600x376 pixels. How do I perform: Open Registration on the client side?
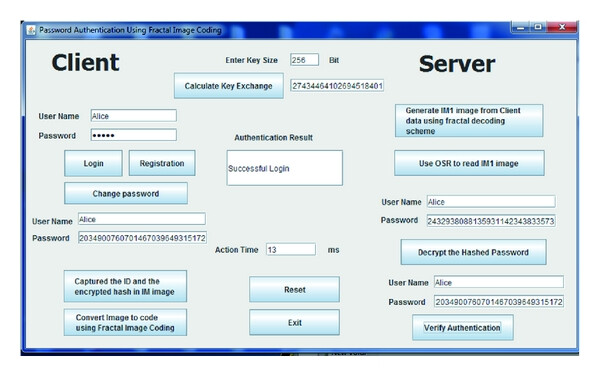tap(162, 163)
